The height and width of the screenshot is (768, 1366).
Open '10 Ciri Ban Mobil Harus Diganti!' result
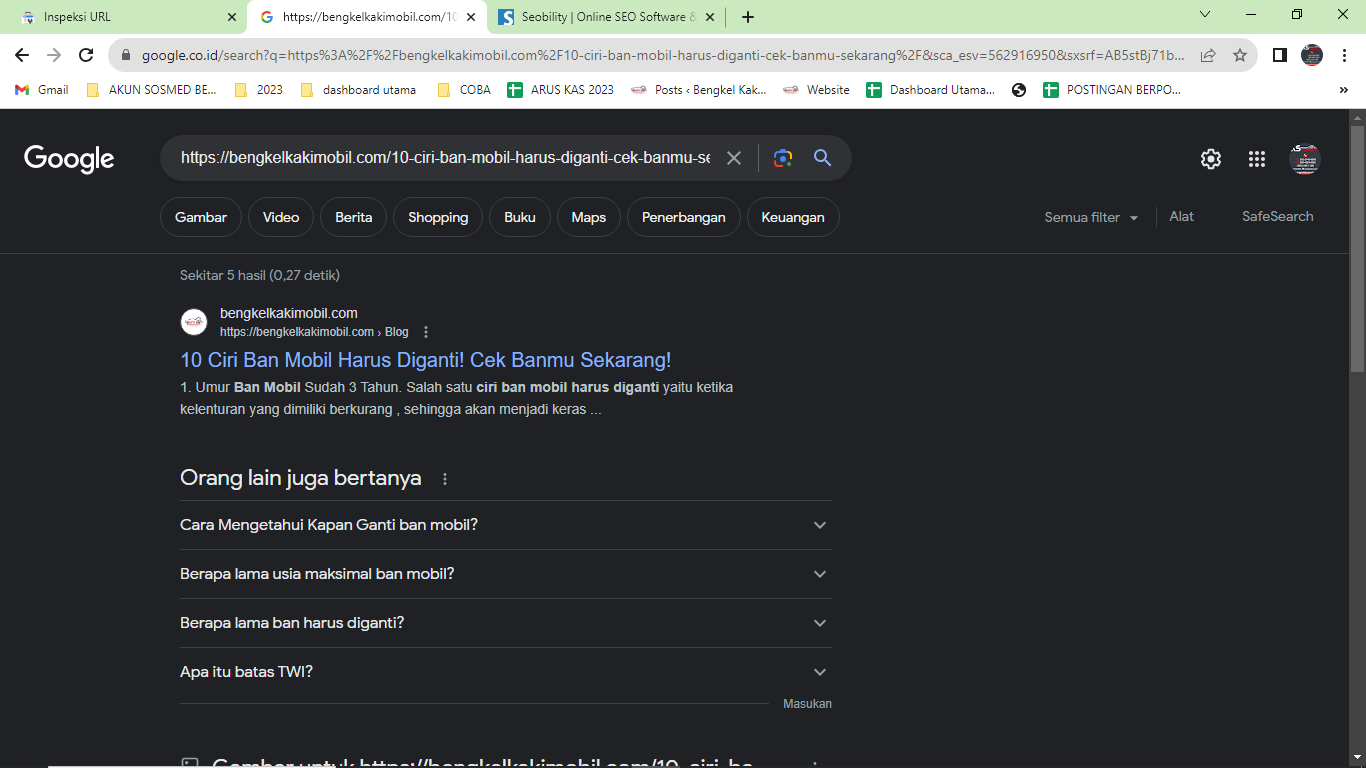click(426, 360)
